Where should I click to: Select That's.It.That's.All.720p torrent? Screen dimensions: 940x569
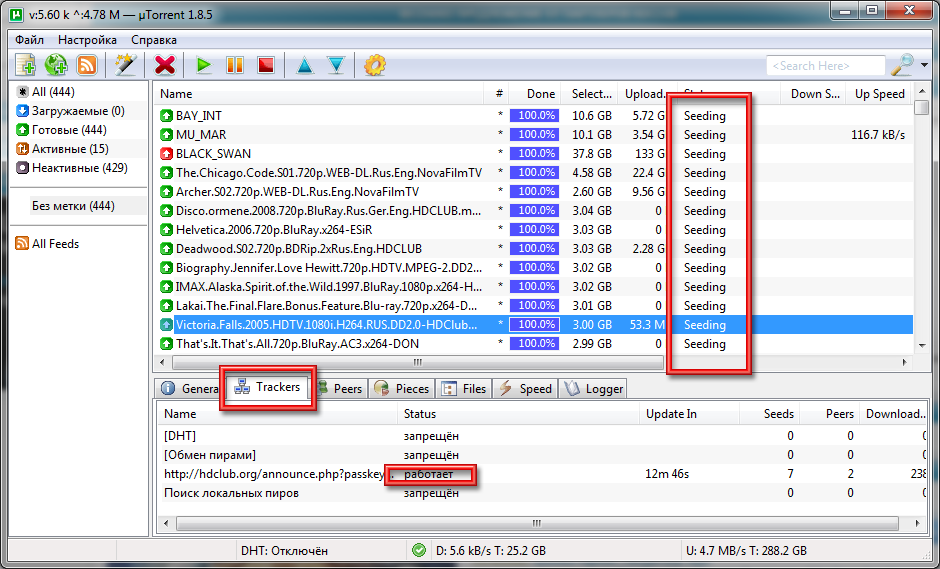coord(534,344)
